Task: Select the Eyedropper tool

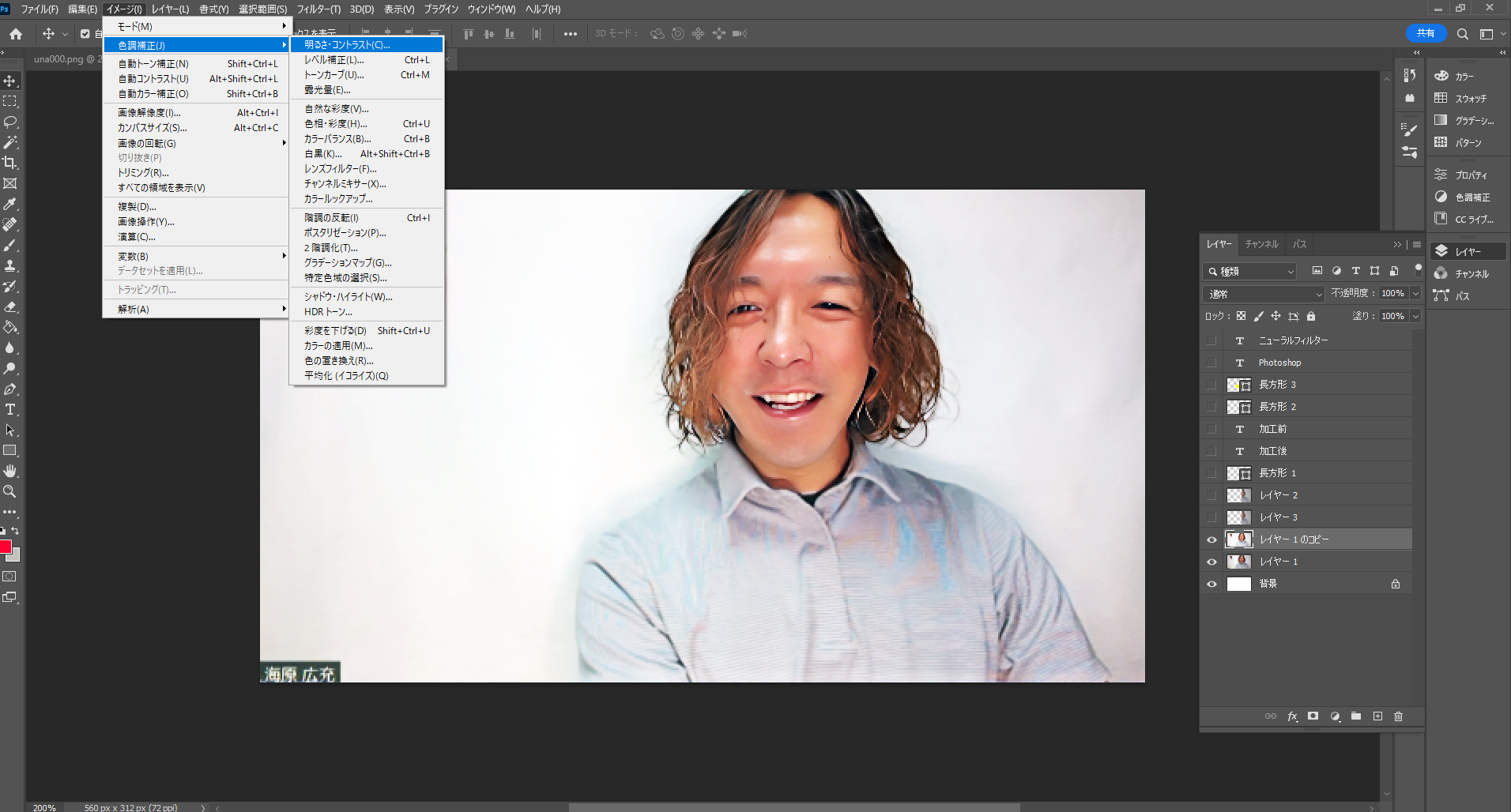Action: [10, 204]
